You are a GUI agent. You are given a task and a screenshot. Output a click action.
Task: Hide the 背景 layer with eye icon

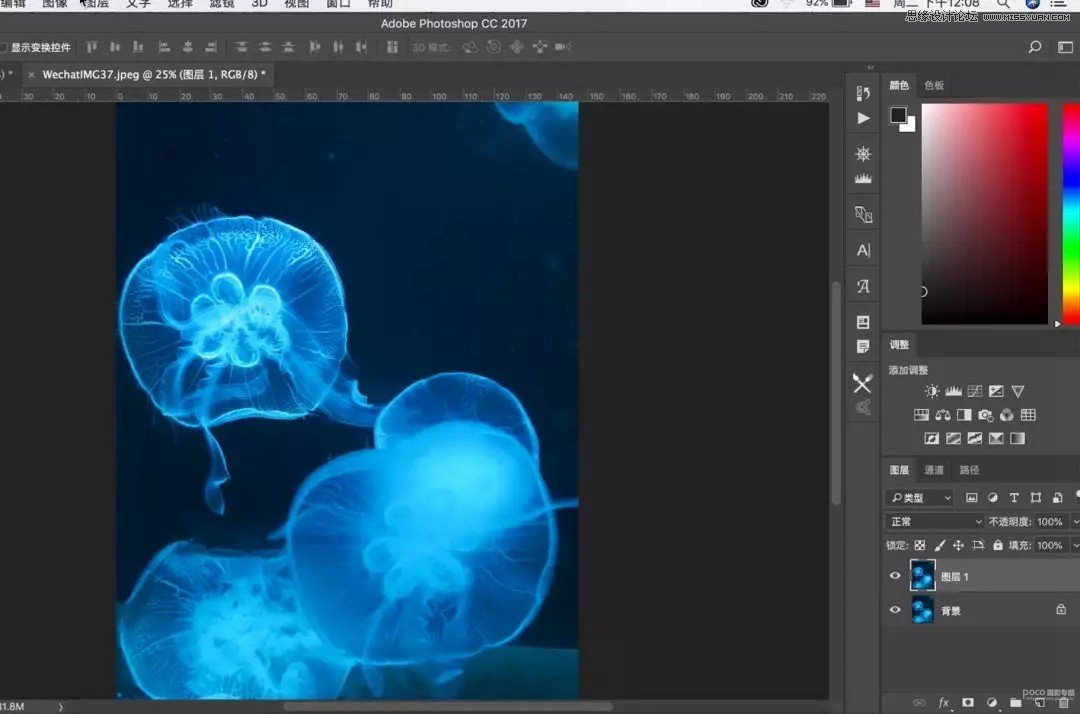(x=895, y=610)
